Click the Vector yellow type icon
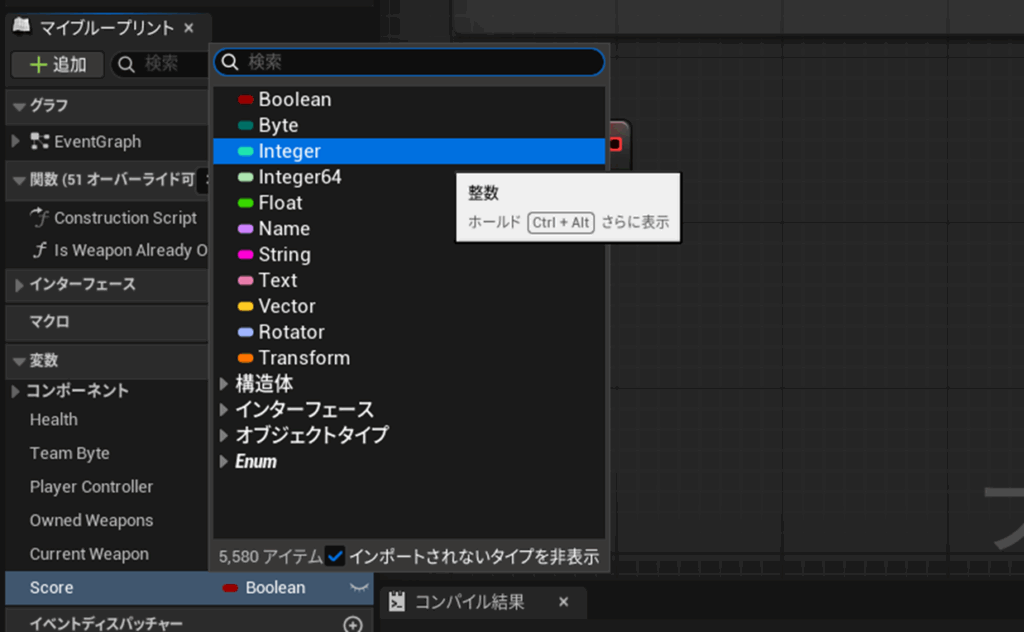This screenshot has width=1024, height=632. click(245, 307)
